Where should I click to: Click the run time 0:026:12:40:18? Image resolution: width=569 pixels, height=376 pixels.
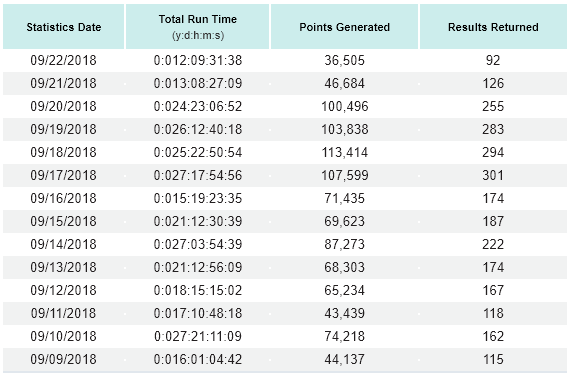click(198, 129)
